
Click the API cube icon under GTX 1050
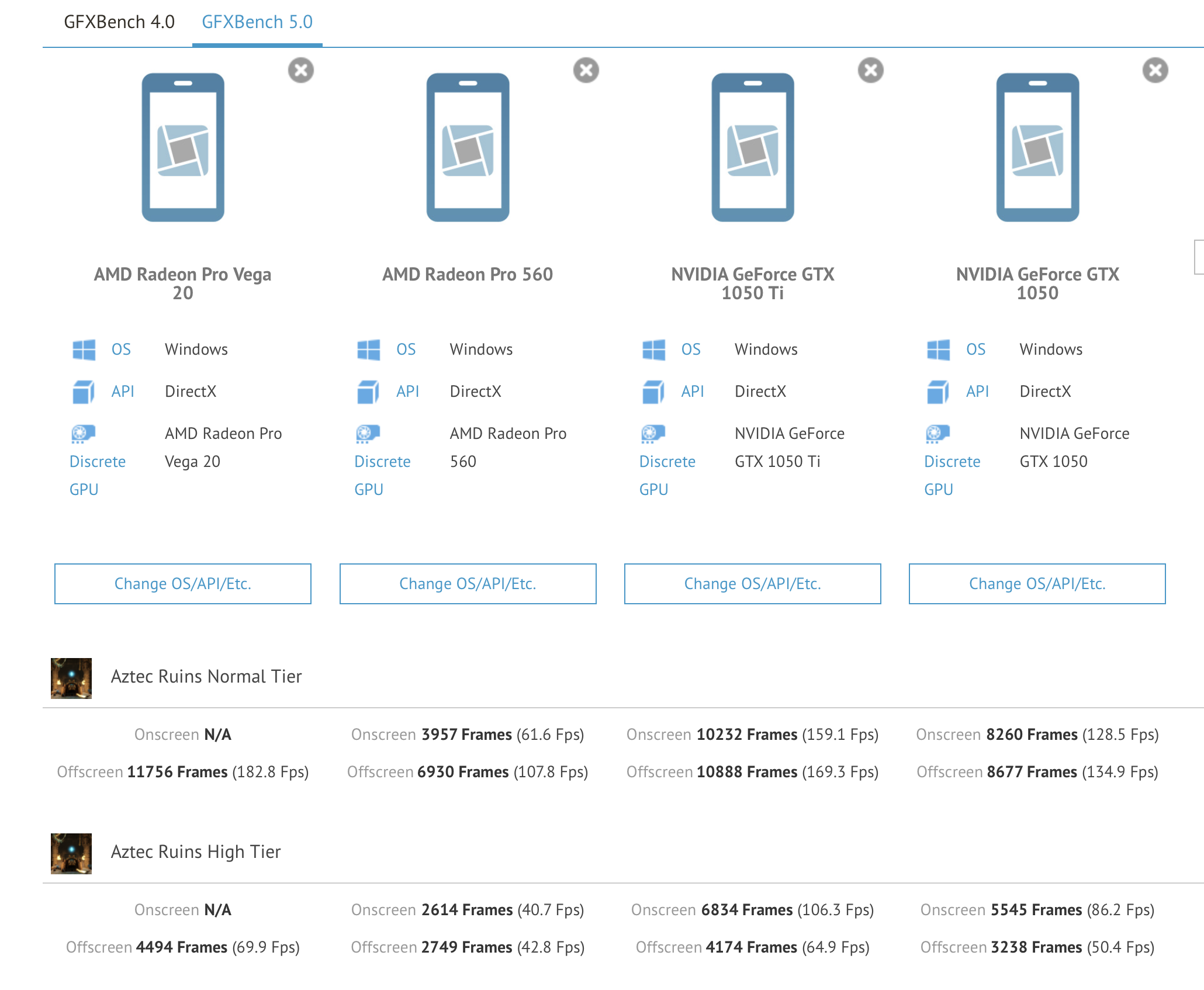click(x=938, y=392)
